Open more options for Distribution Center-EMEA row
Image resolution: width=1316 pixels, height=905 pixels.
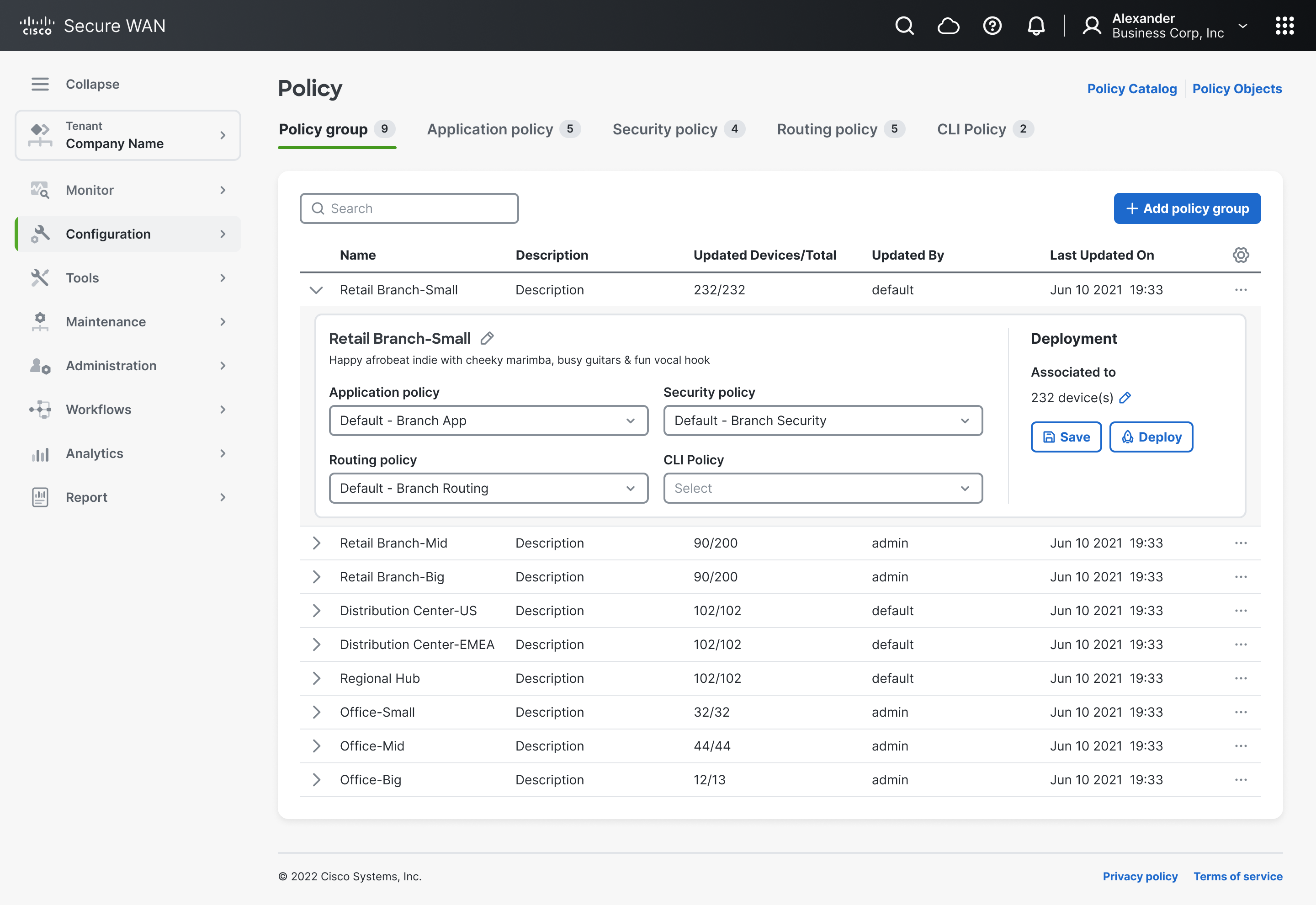(x=1241, y=645)
